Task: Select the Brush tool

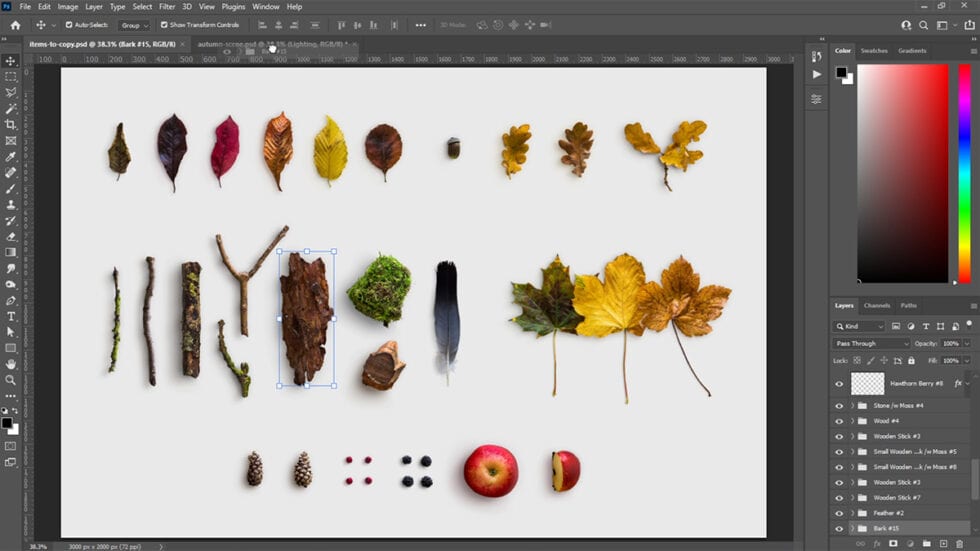Action: (x=11, y=188)
